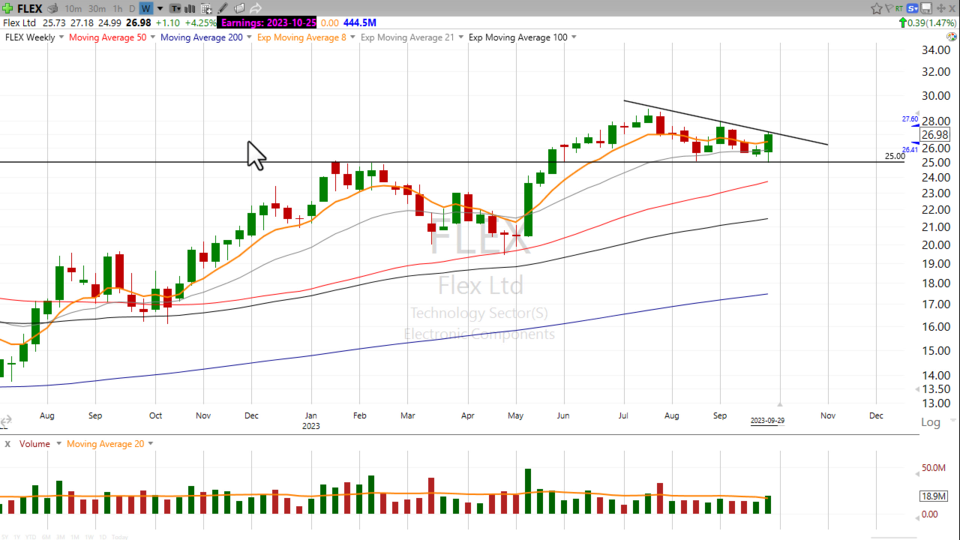The image size is (960, 540).
Task: Close the Volume pane with X
Action: pos(7,444)
